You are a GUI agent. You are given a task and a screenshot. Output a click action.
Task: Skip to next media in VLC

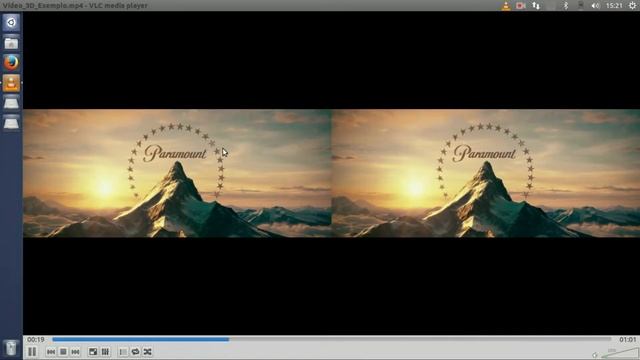point(76,352)
